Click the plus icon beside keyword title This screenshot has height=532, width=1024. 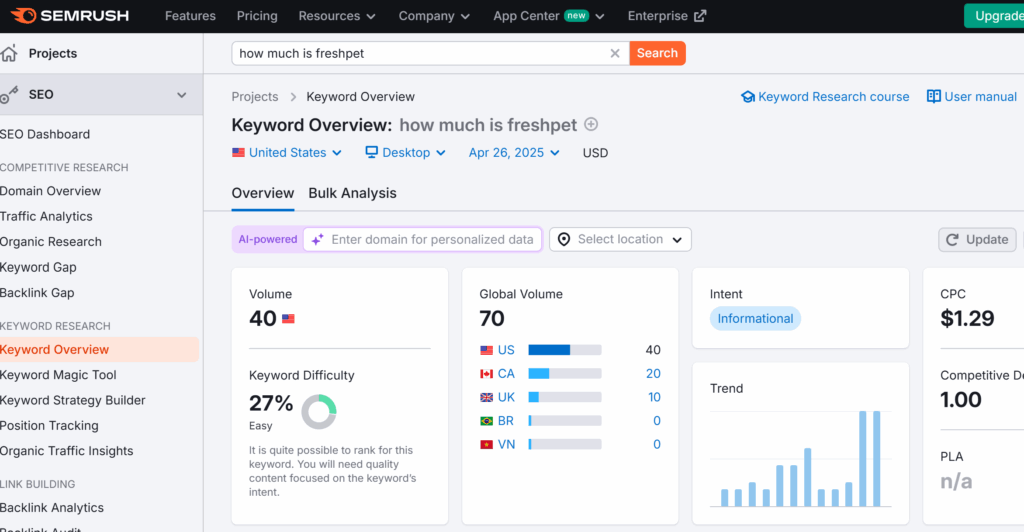pyautogui.click(x=591, y=124)
